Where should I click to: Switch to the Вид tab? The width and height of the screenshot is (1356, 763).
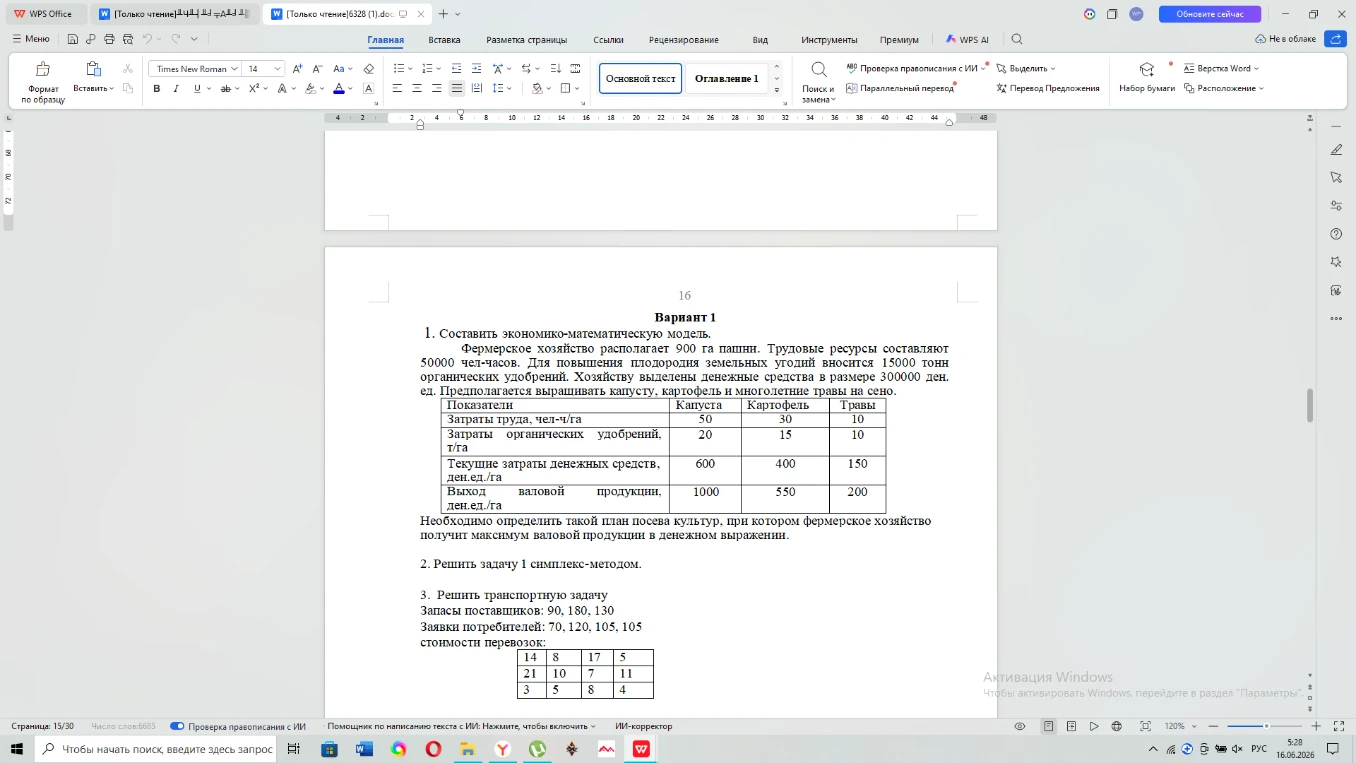point(760,40)
